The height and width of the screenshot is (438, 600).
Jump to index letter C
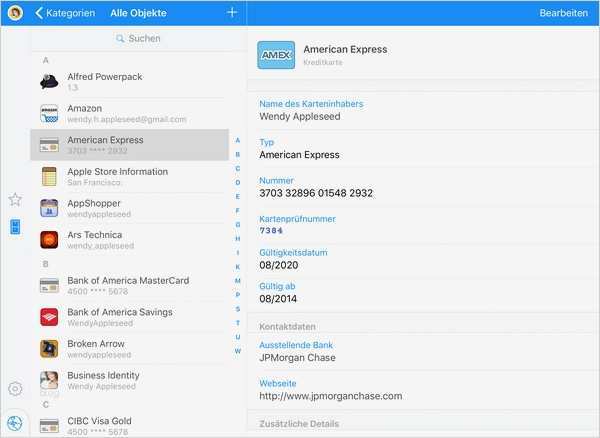tap(238, 169)
